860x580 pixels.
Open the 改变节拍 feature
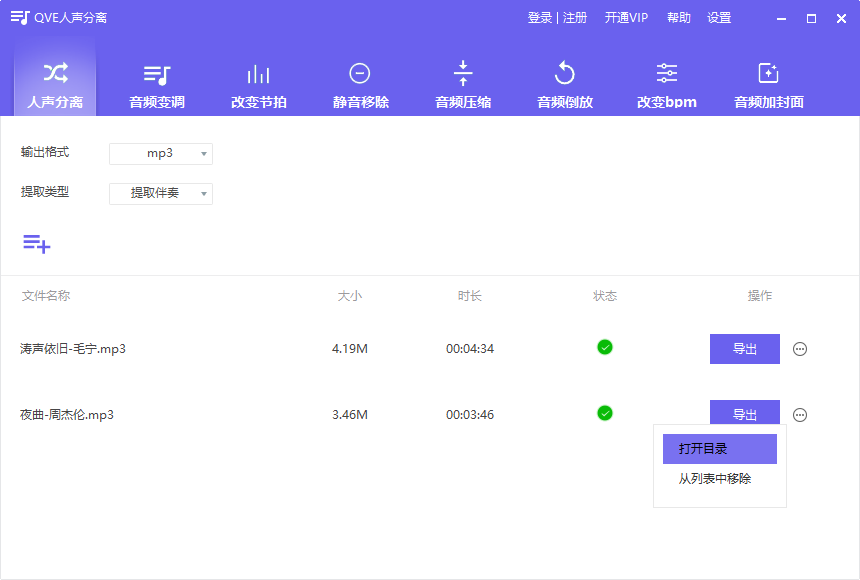(x=258, y=82)
